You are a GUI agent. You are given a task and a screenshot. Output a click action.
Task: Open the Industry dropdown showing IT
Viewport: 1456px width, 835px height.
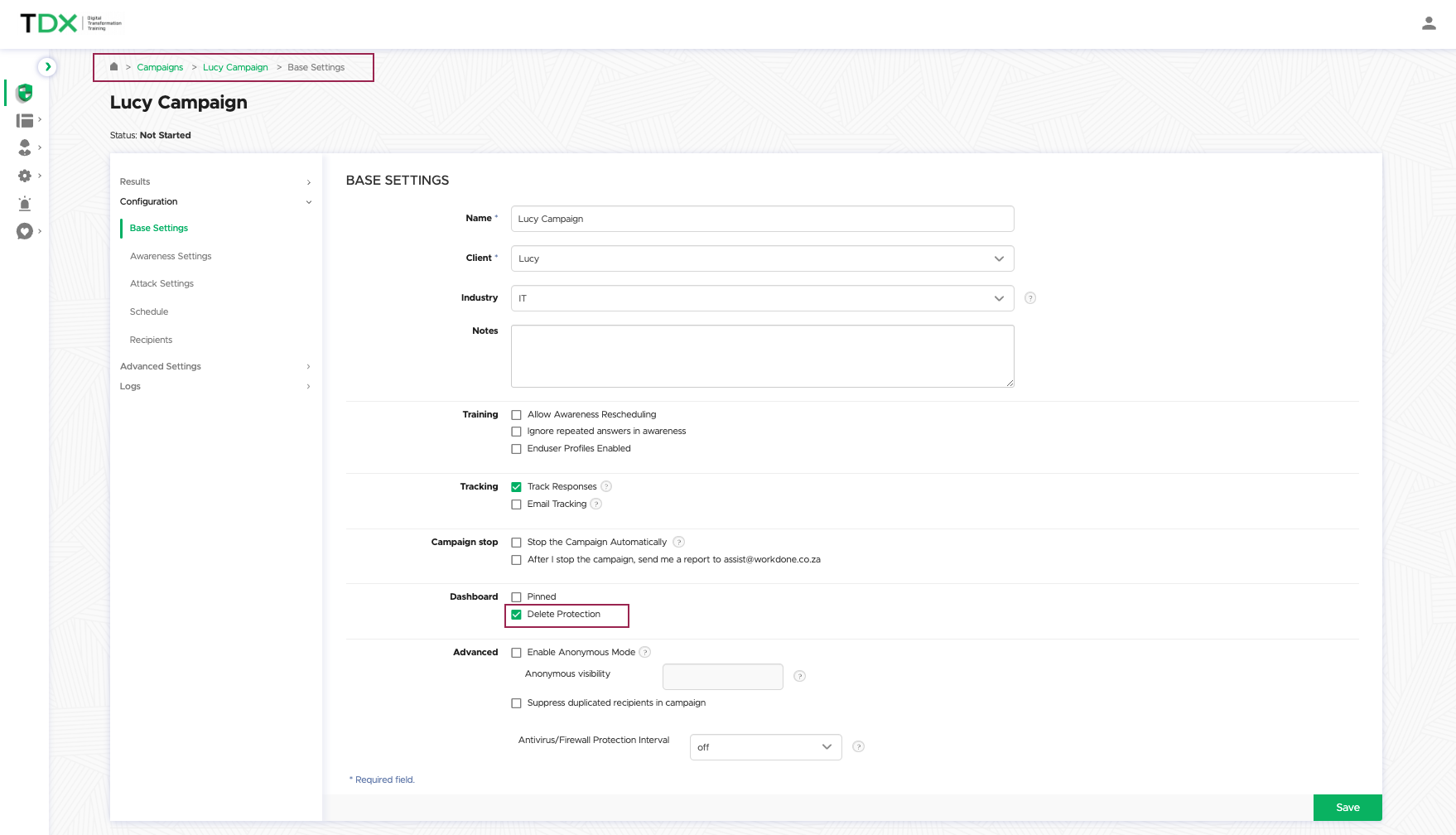pyautogui.click(x=762, y=298)
